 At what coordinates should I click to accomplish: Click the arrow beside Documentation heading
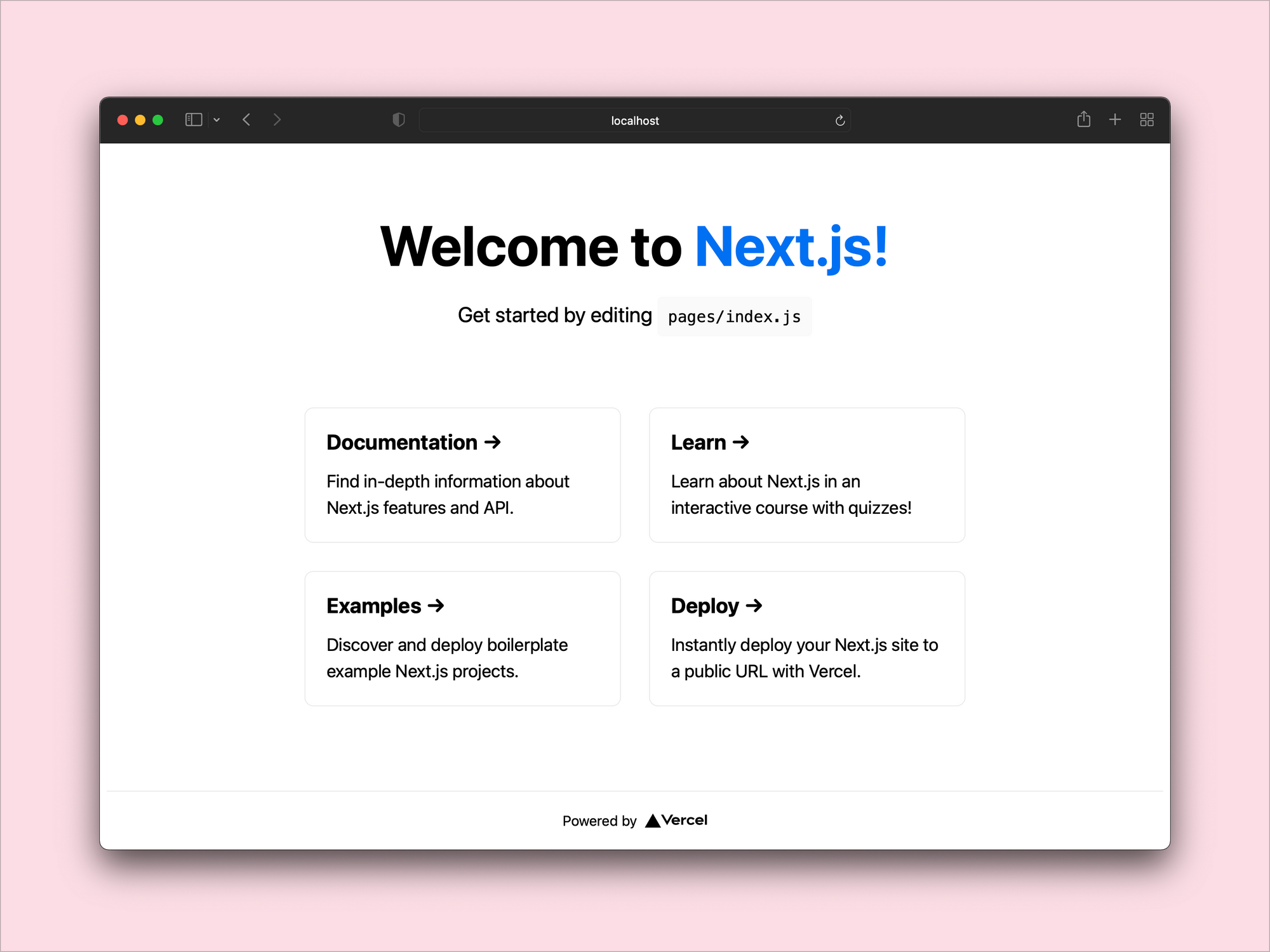coord(491,442)
